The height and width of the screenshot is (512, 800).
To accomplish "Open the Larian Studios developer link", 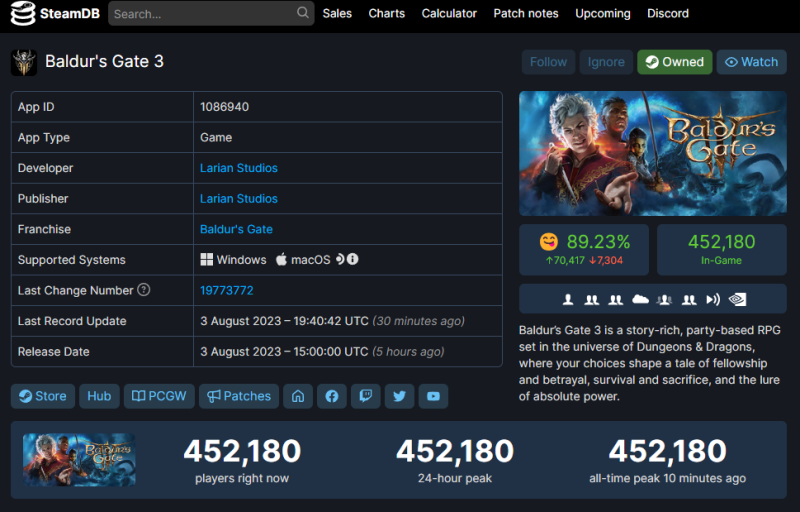I will pos(239,168).
